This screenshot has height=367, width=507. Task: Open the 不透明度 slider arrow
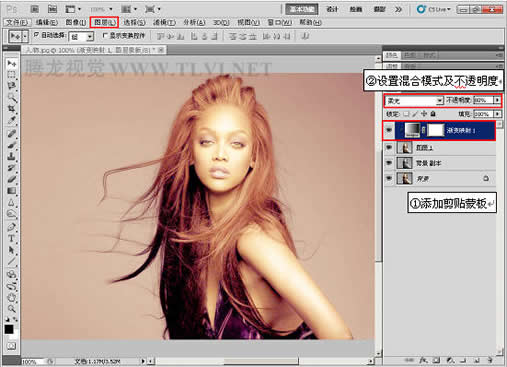click(x=497, y=100)
